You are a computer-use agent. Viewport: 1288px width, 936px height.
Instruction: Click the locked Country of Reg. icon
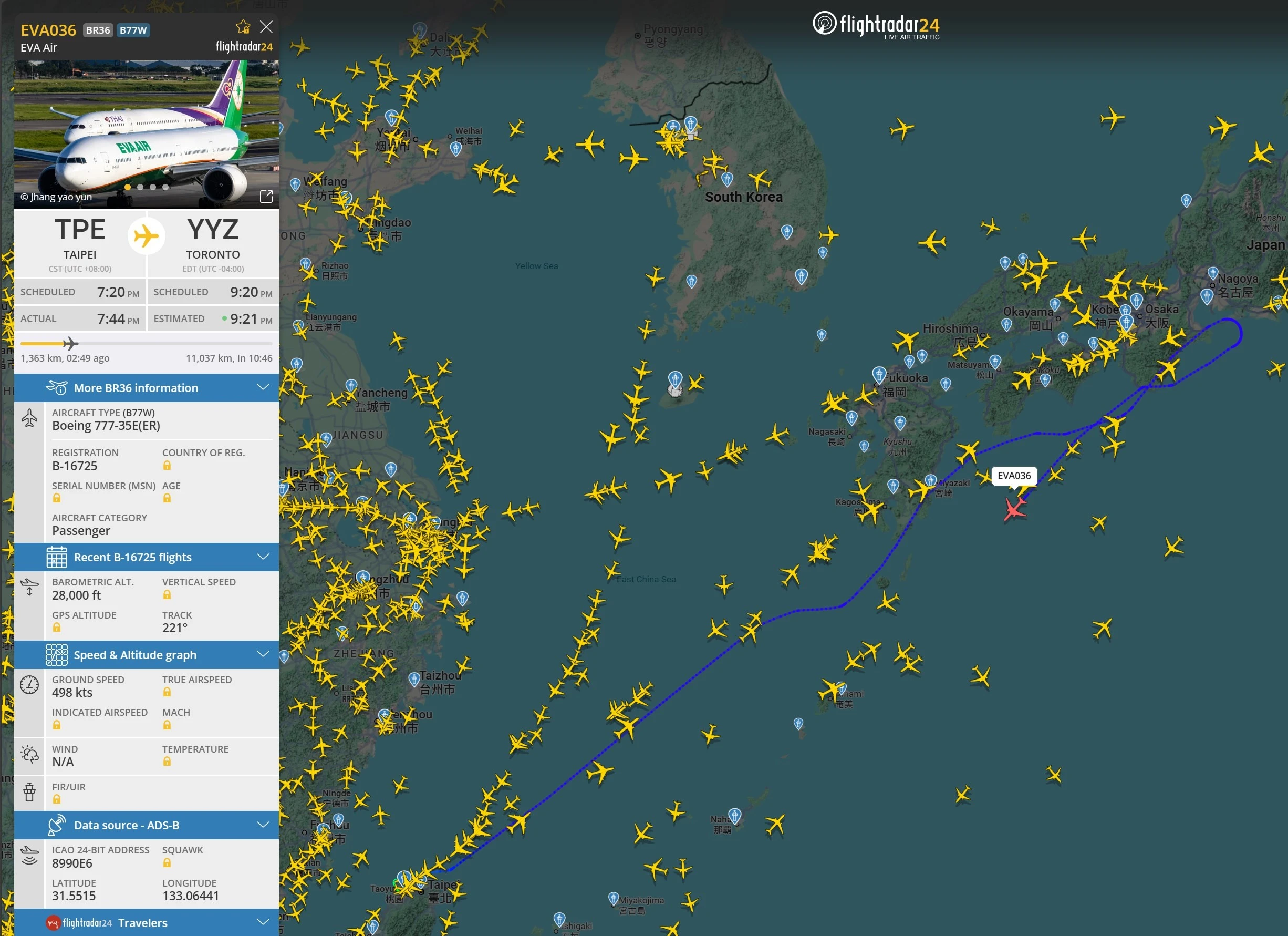167,466
